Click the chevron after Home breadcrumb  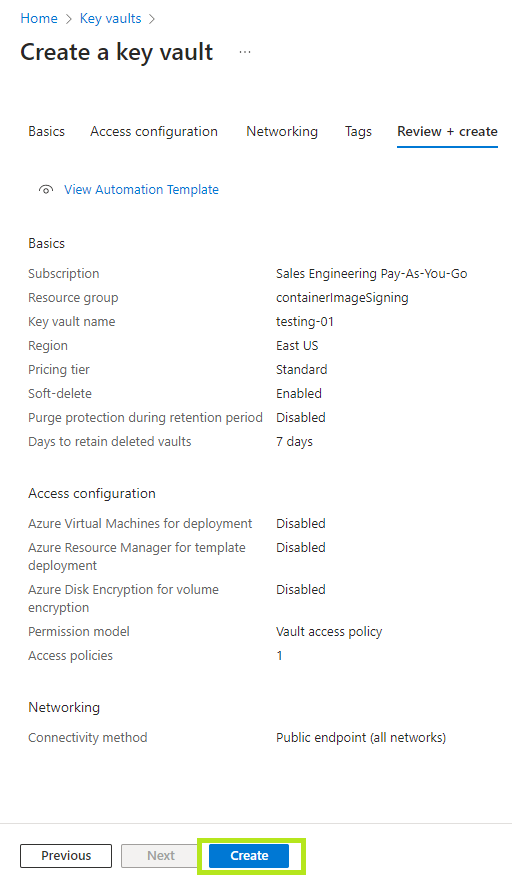69,19
